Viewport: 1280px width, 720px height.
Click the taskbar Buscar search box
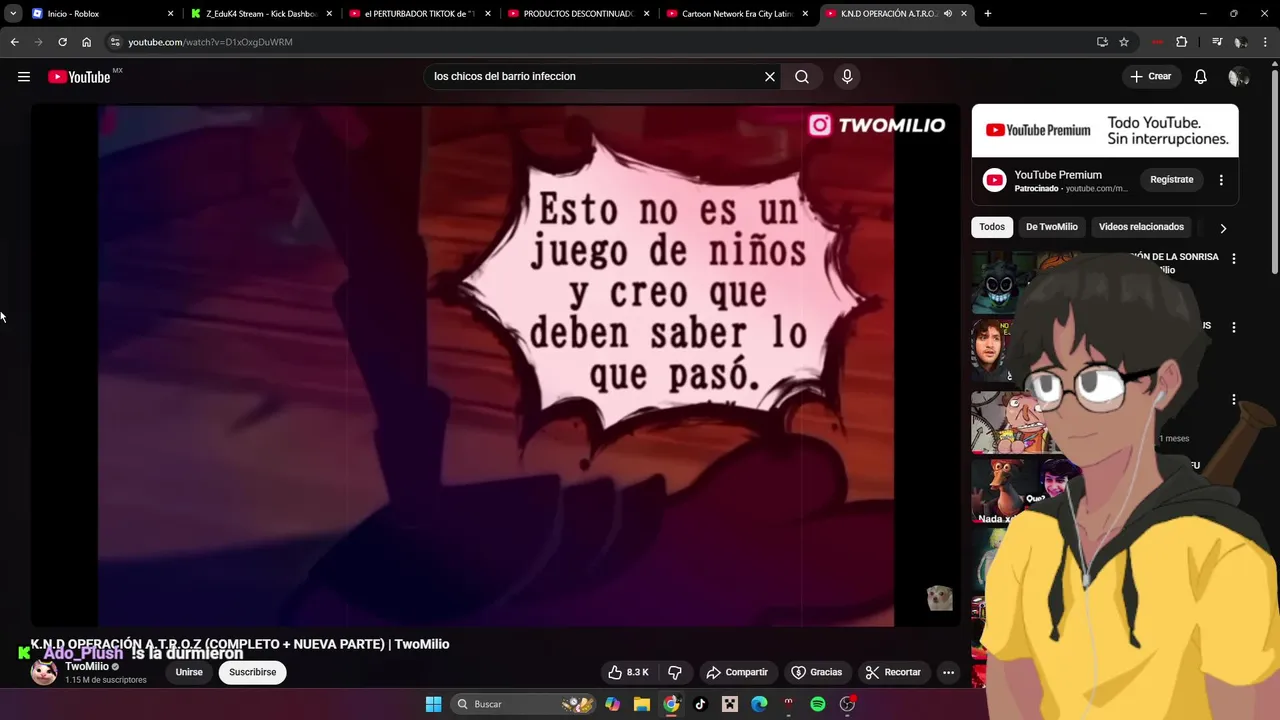pos(525,704)
